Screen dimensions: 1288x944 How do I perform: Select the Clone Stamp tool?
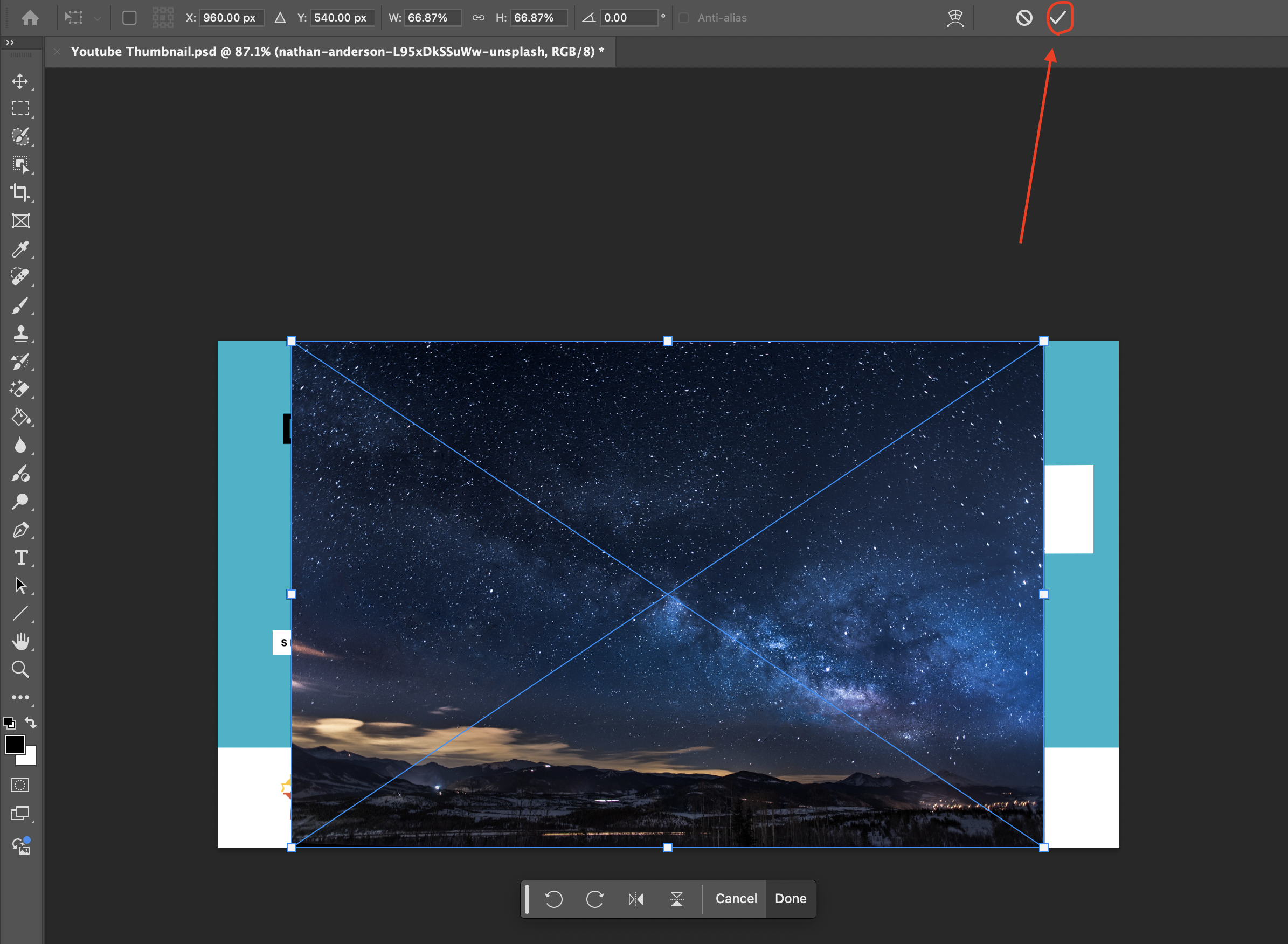point(20,333)
